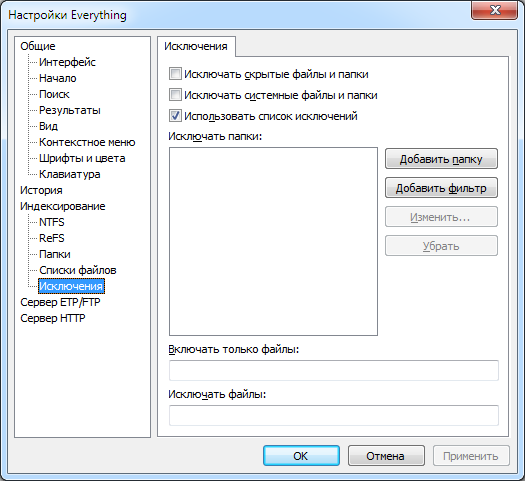This screenshot has height=481, width=525.
Task: Select Интерфейс in the settings tree
Action: click(67, 62)
